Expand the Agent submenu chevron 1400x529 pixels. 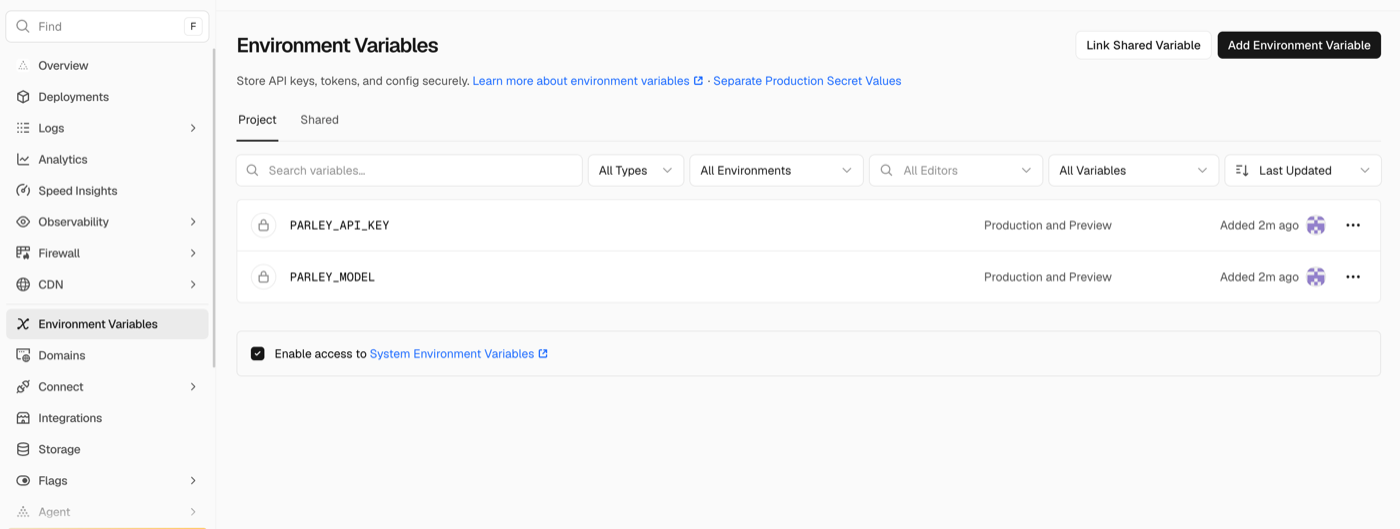(x=193, y=512)
